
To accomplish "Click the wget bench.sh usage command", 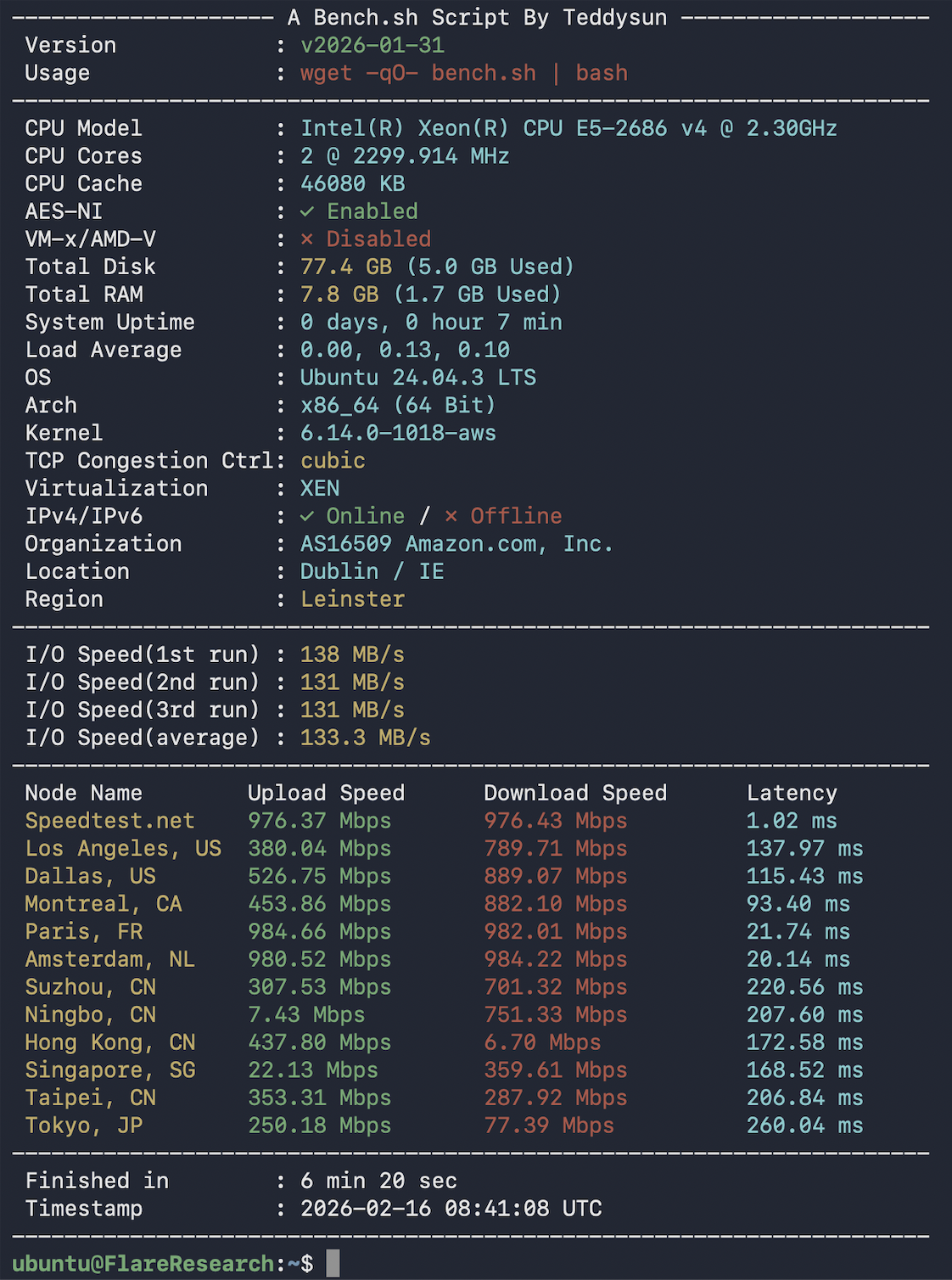I will (x=463, y=73).
